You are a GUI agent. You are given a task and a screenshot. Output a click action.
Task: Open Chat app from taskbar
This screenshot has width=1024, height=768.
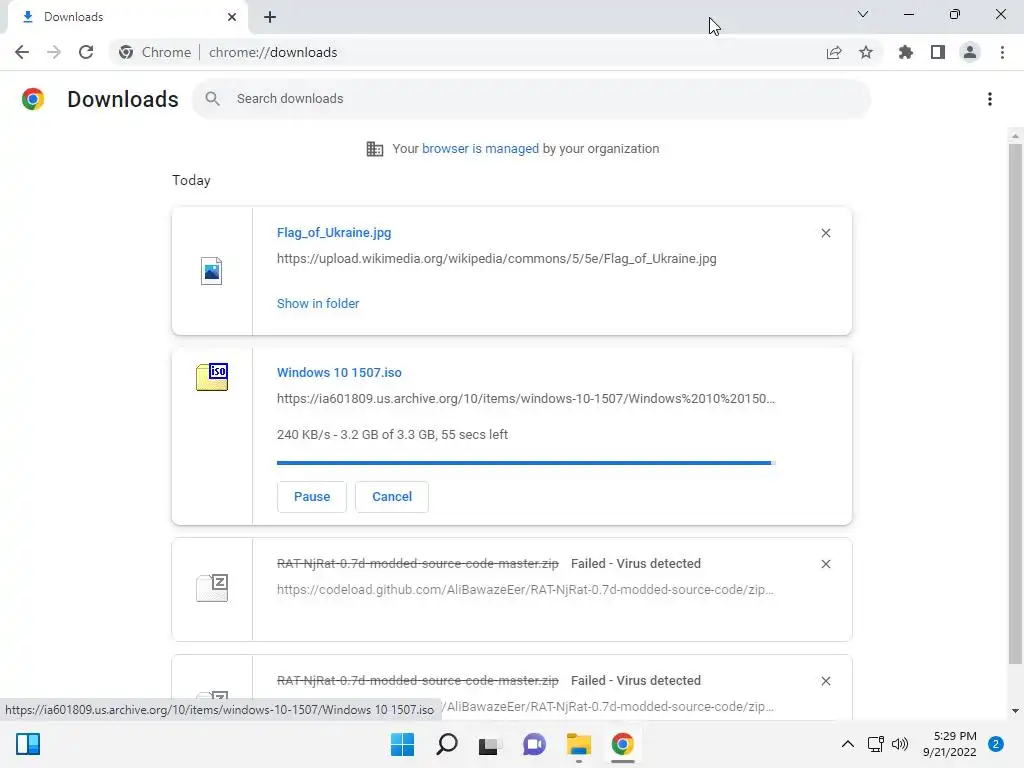coord(534,744)
